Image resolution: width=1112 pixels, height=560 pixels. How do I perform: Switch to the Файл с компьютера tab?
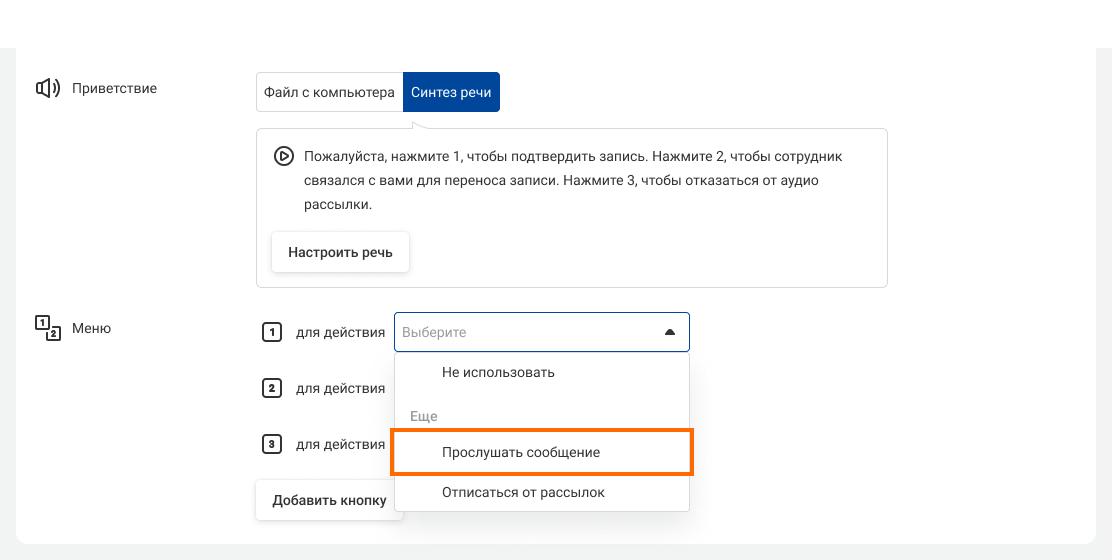pyautogui.click(x=329, y=92)
